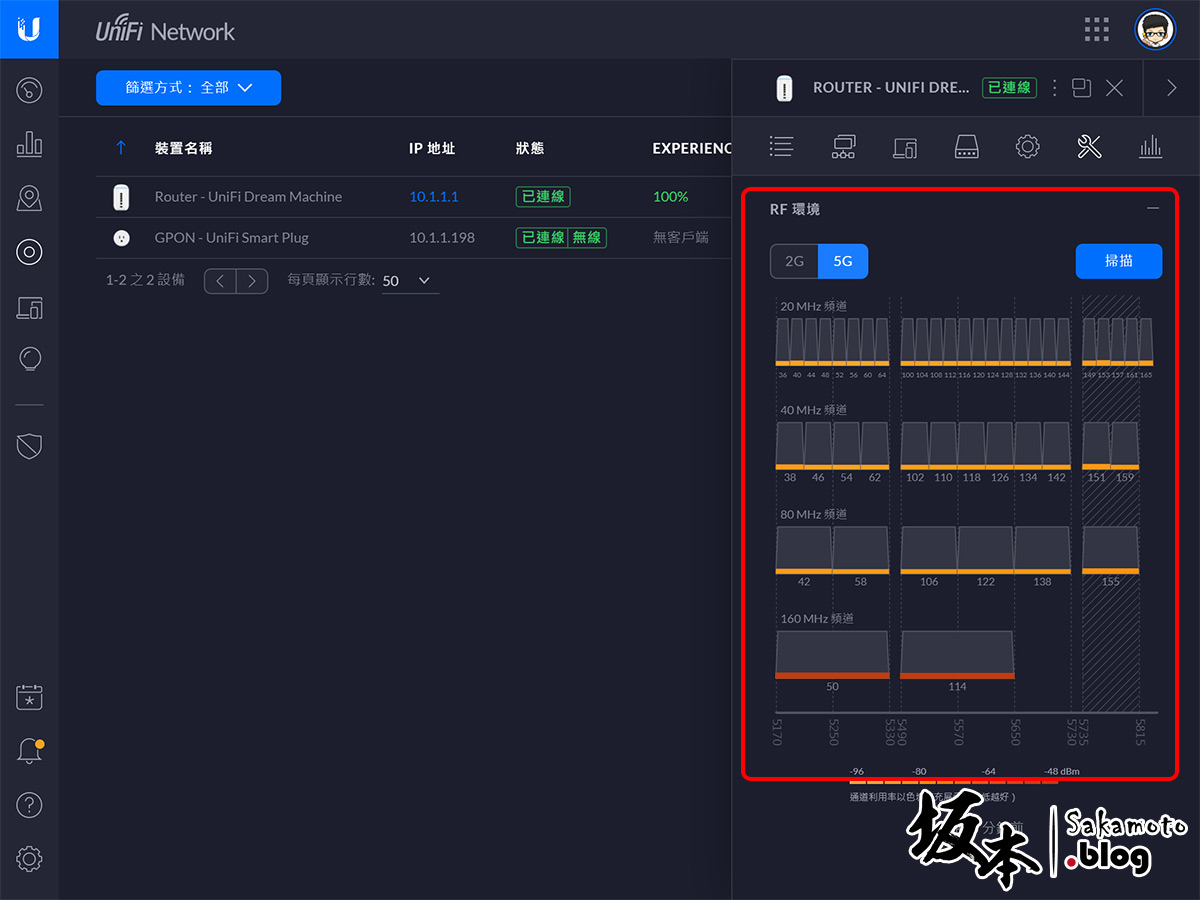The width and height of the screenshot is (1200, 900).
Task: Open the 篩選方式: 全部 filter dropdown
Action: click(x=188, y=88)
